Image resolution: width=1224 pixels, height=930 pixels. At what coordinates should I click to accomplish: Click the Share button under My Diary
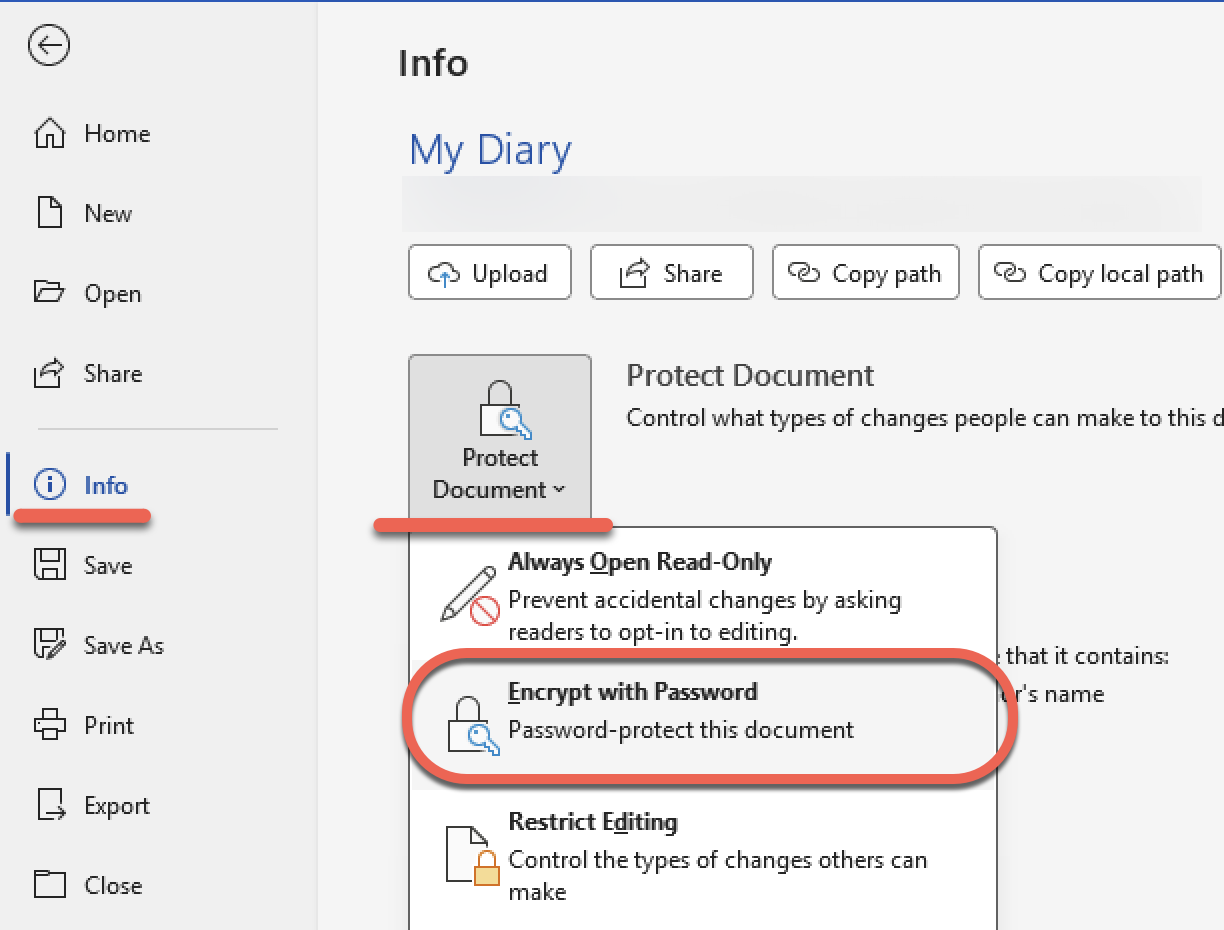click(x=672, y=272)
